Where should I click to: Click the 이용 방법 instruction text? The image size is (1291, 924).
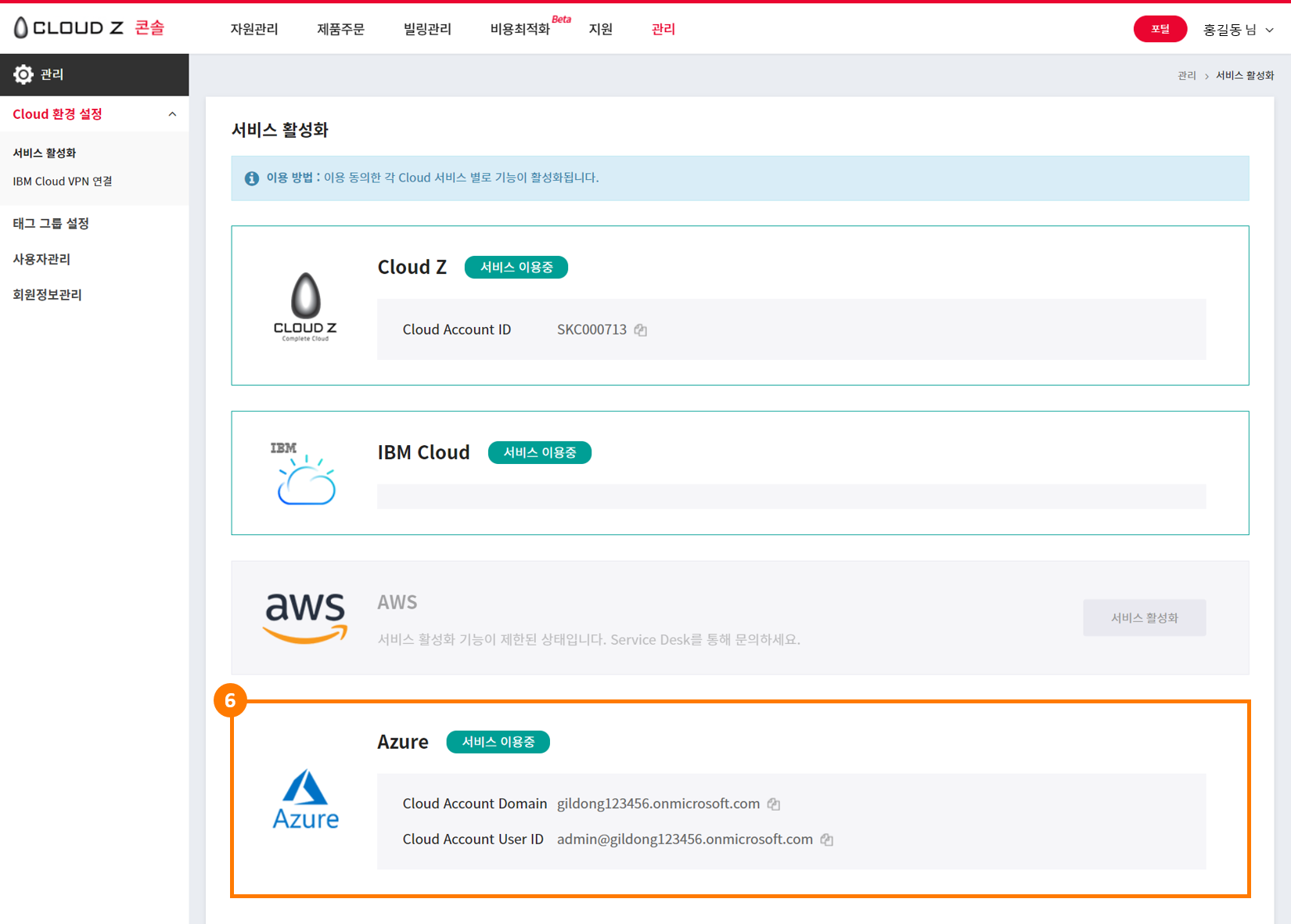[433, 178]
